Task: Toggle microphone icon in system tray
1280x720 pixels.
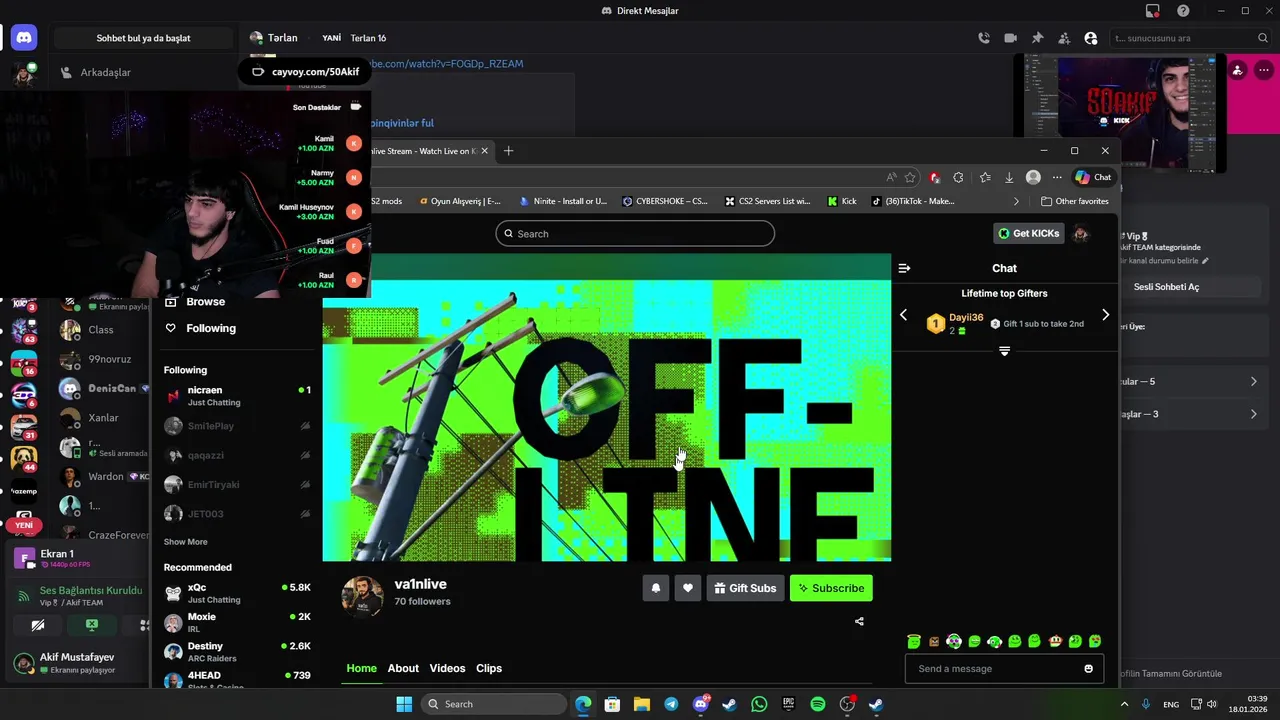Action: pyautogui.click(x=1146, y=704)
